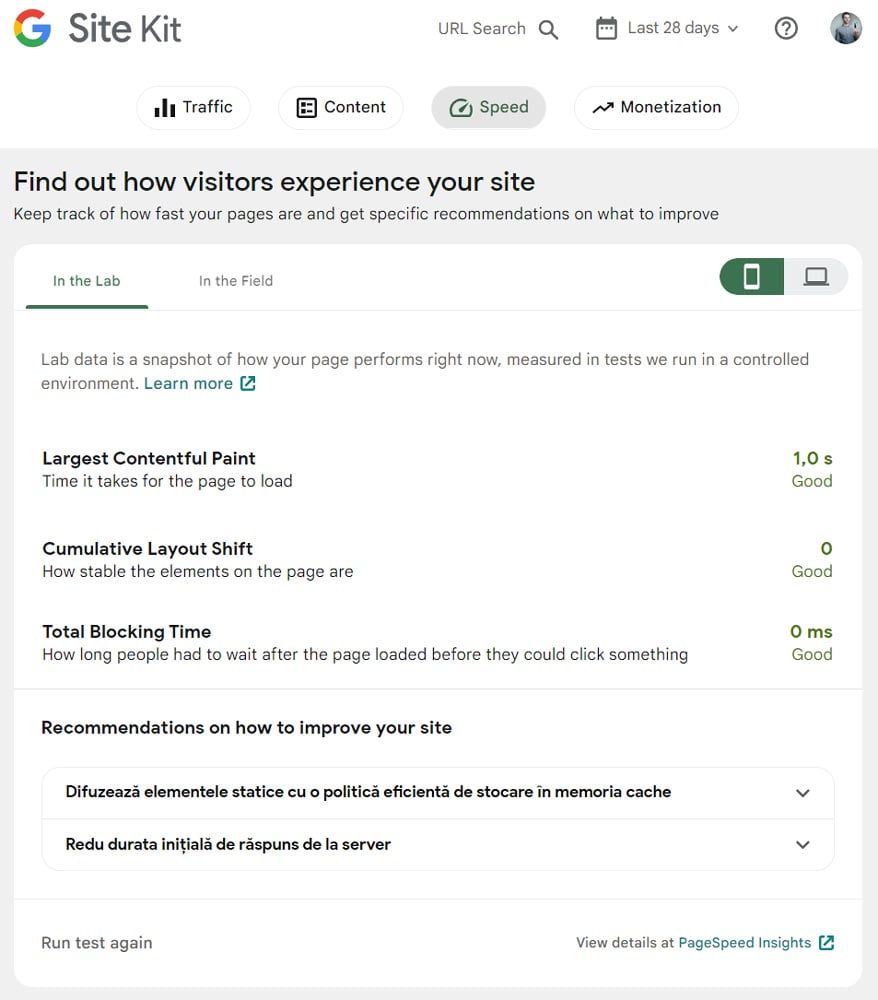
Task: Select the In the Lab tab
Action: [87, 281]
